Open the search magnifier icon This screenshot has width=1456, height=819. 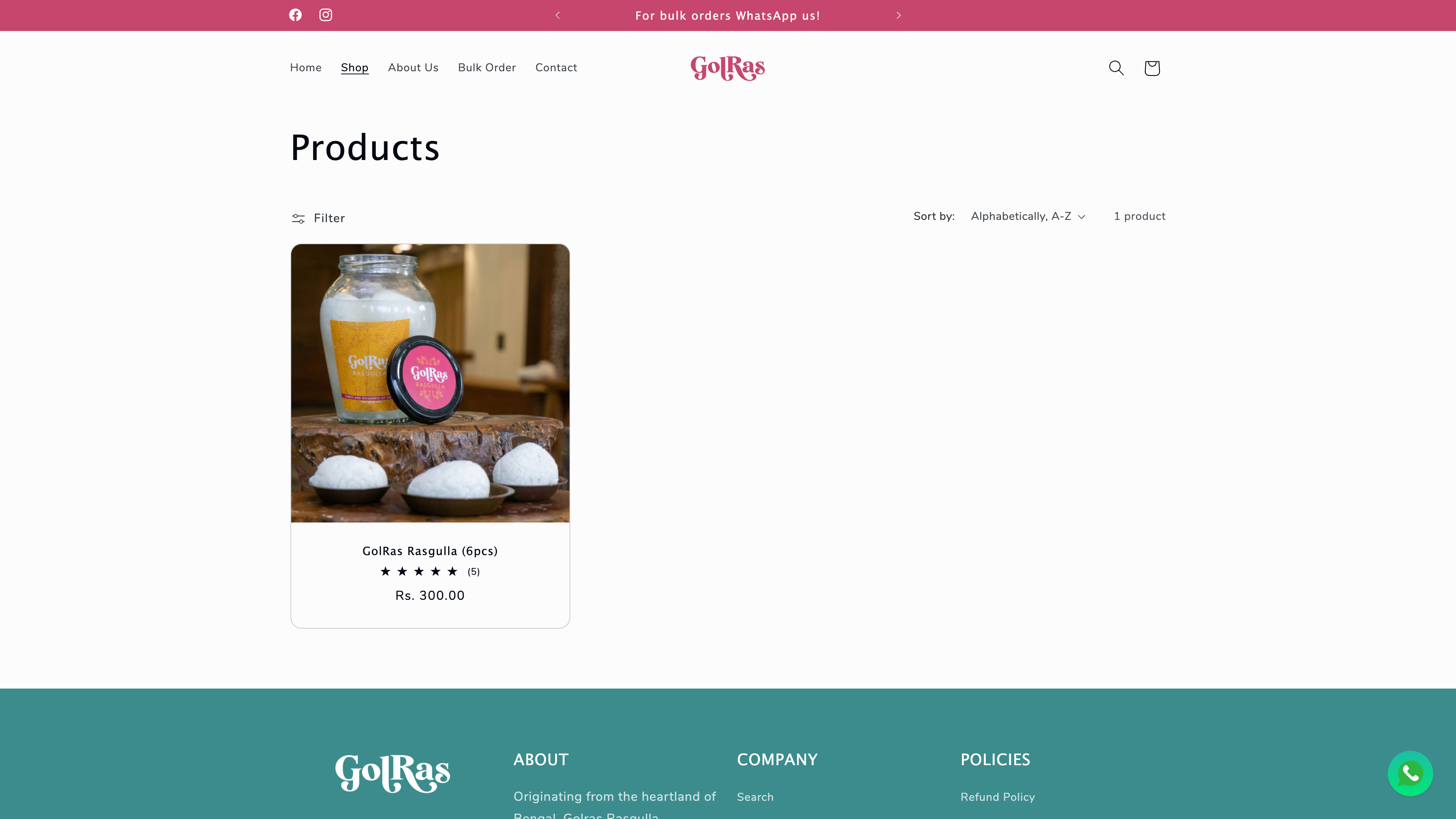[x=1116, y=68]
